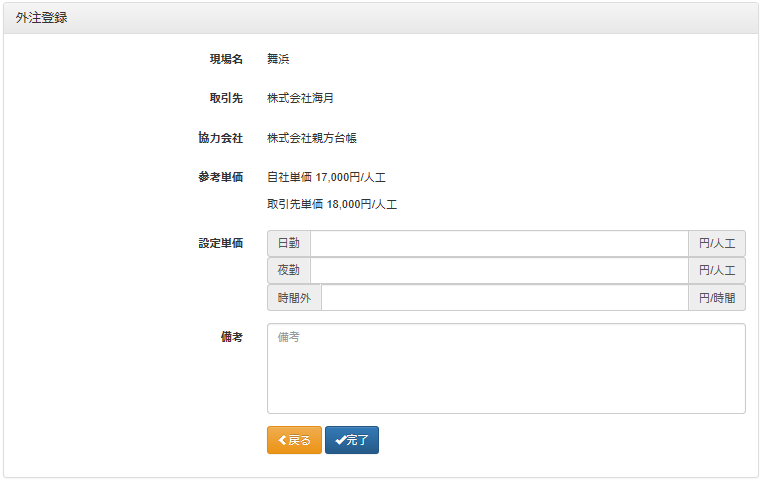
Task: Select the 株式会社海月 client text
Action: pos(301,98)
